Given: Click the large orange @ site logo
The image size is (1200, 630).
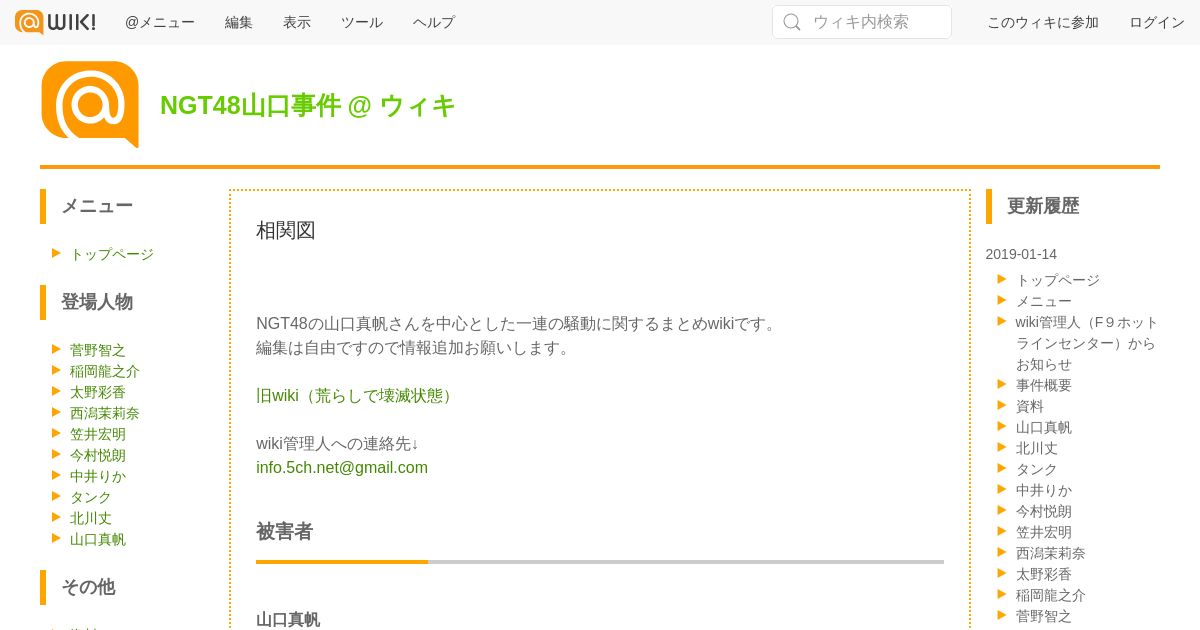Looking at the screenshot, I should click(90, 104).
